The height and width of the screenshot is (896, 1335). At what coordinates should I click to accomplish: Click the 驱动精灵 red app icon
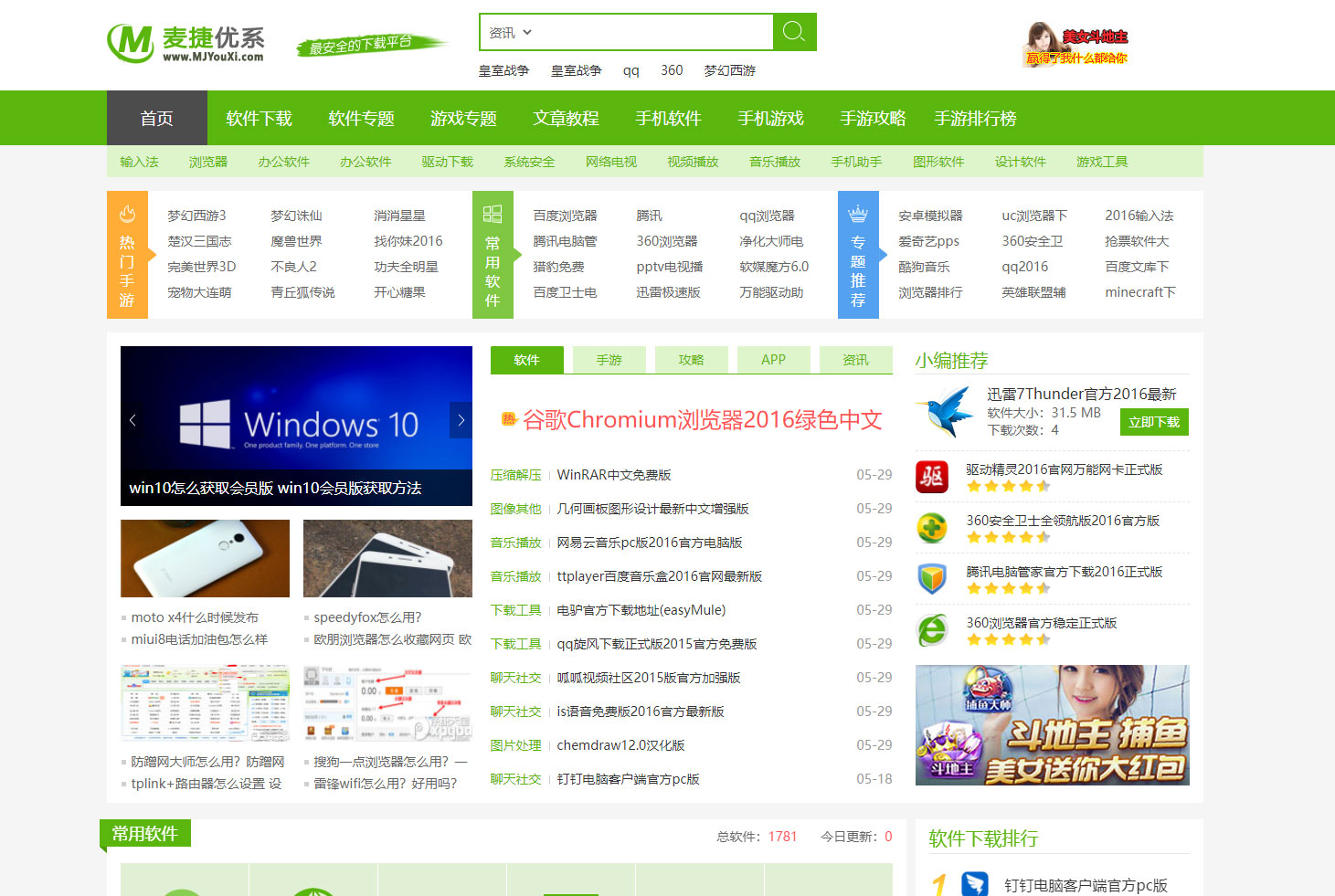pos(932,477)
